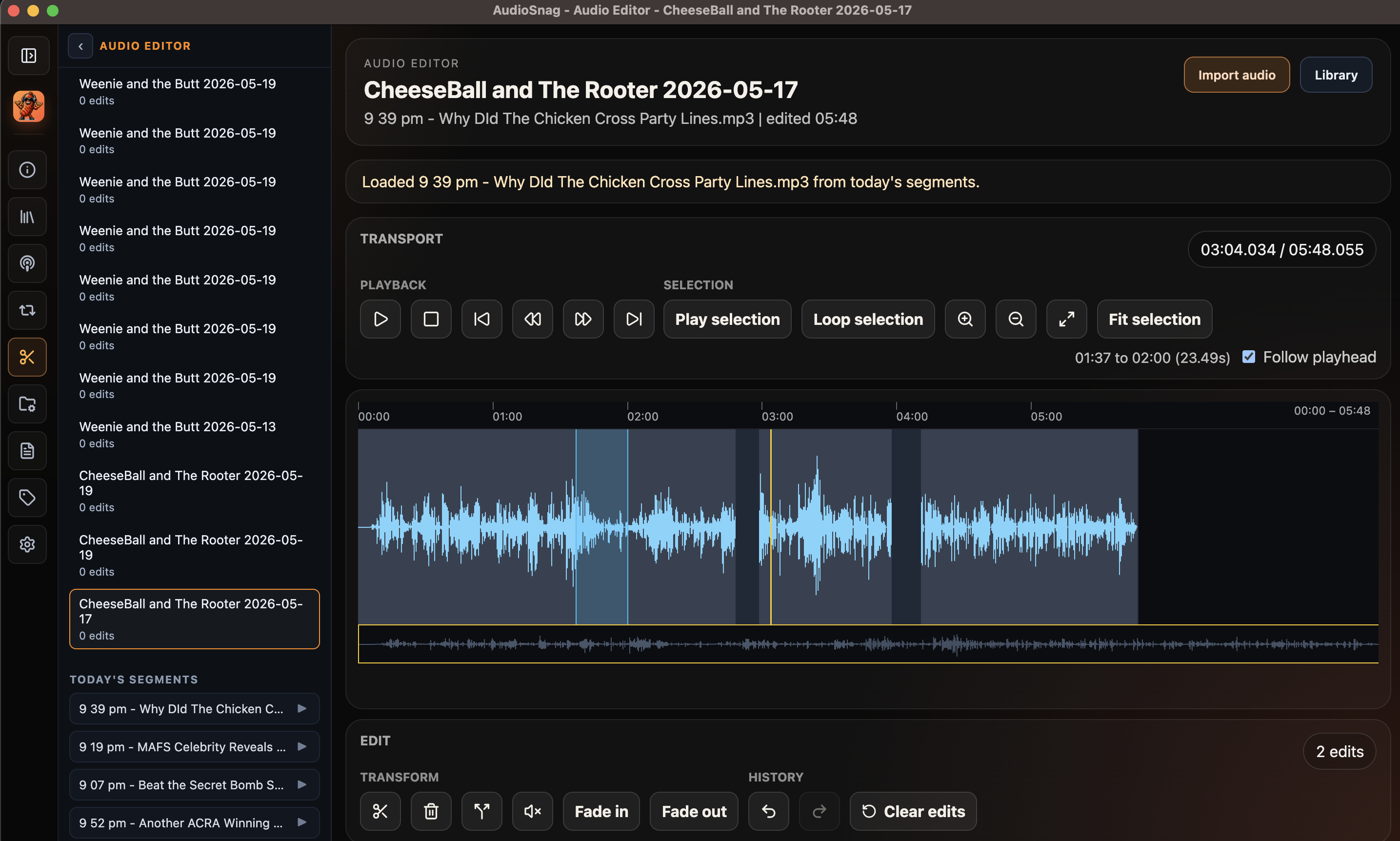
Task: Click the 04:00 timeline ruler mark
Action: click(x=912, y=417)
